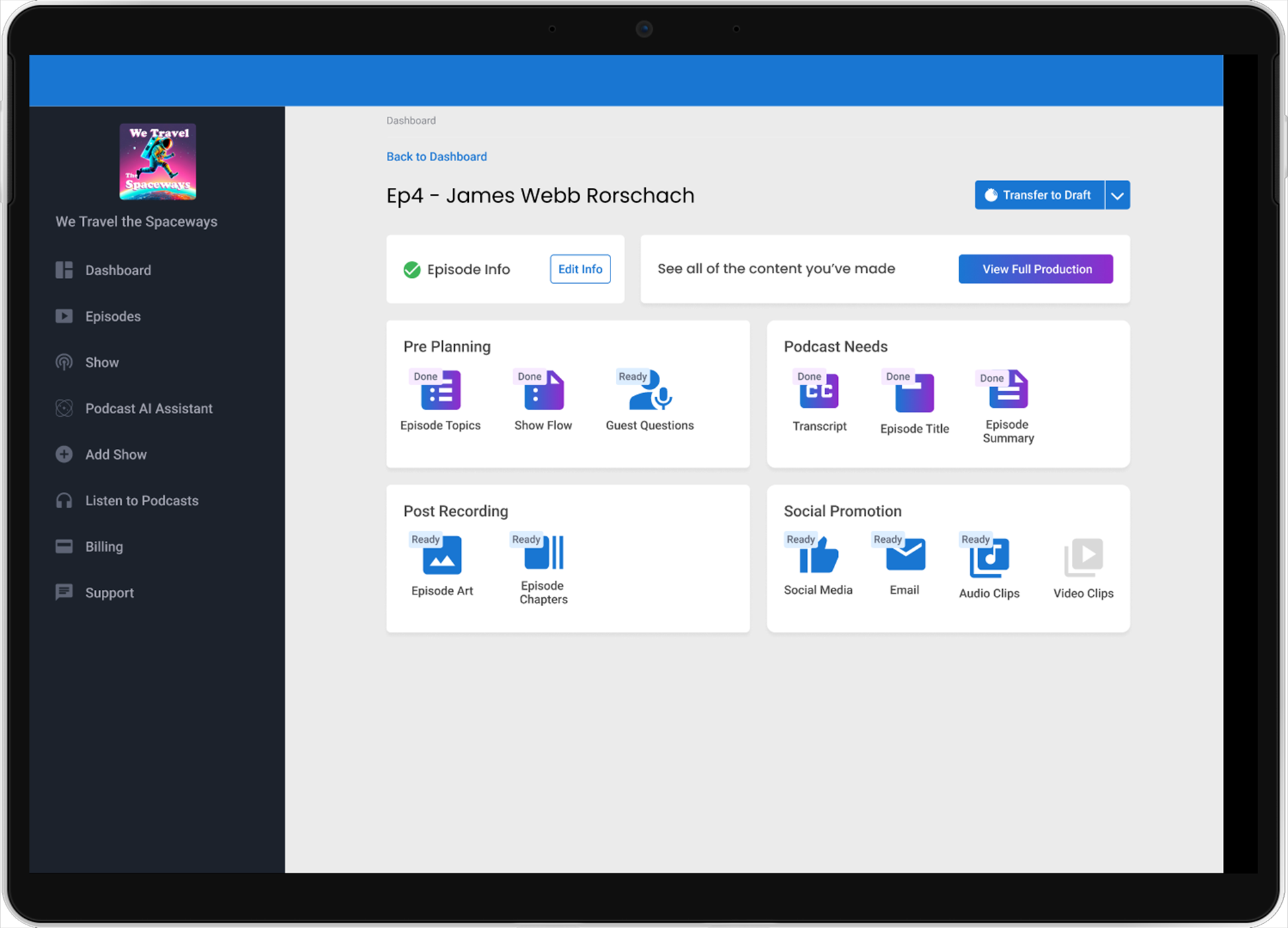The image size is (1288, 928).
Task: Open the Episode Summary icon
Action: 1008,390
